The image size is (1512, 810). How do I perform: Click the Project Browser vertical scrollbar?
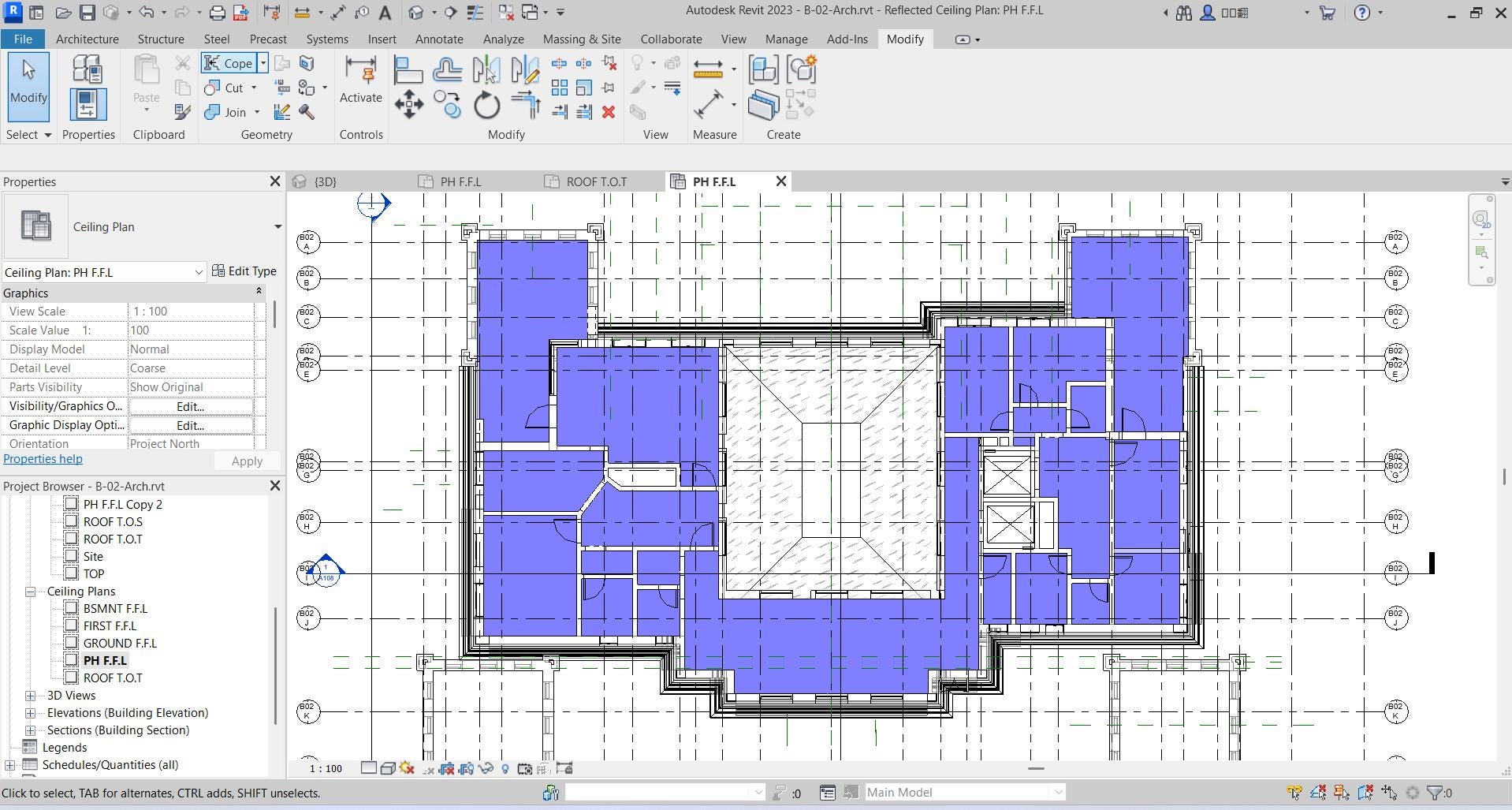(x=275, y=664)
